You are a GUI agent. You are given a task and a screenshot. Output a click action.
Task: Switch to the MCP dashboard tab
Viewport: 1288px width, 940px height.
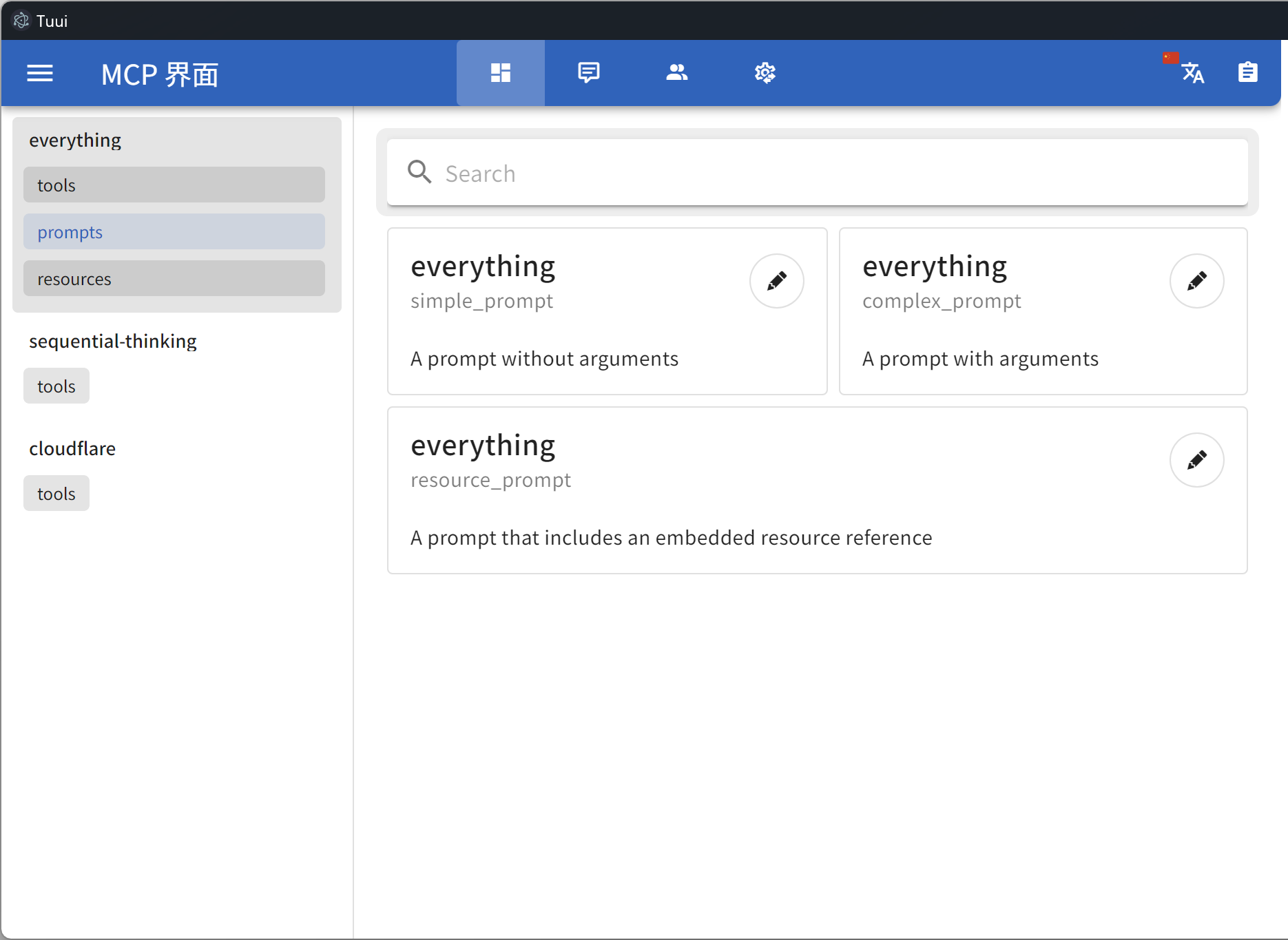coord(501,73)
